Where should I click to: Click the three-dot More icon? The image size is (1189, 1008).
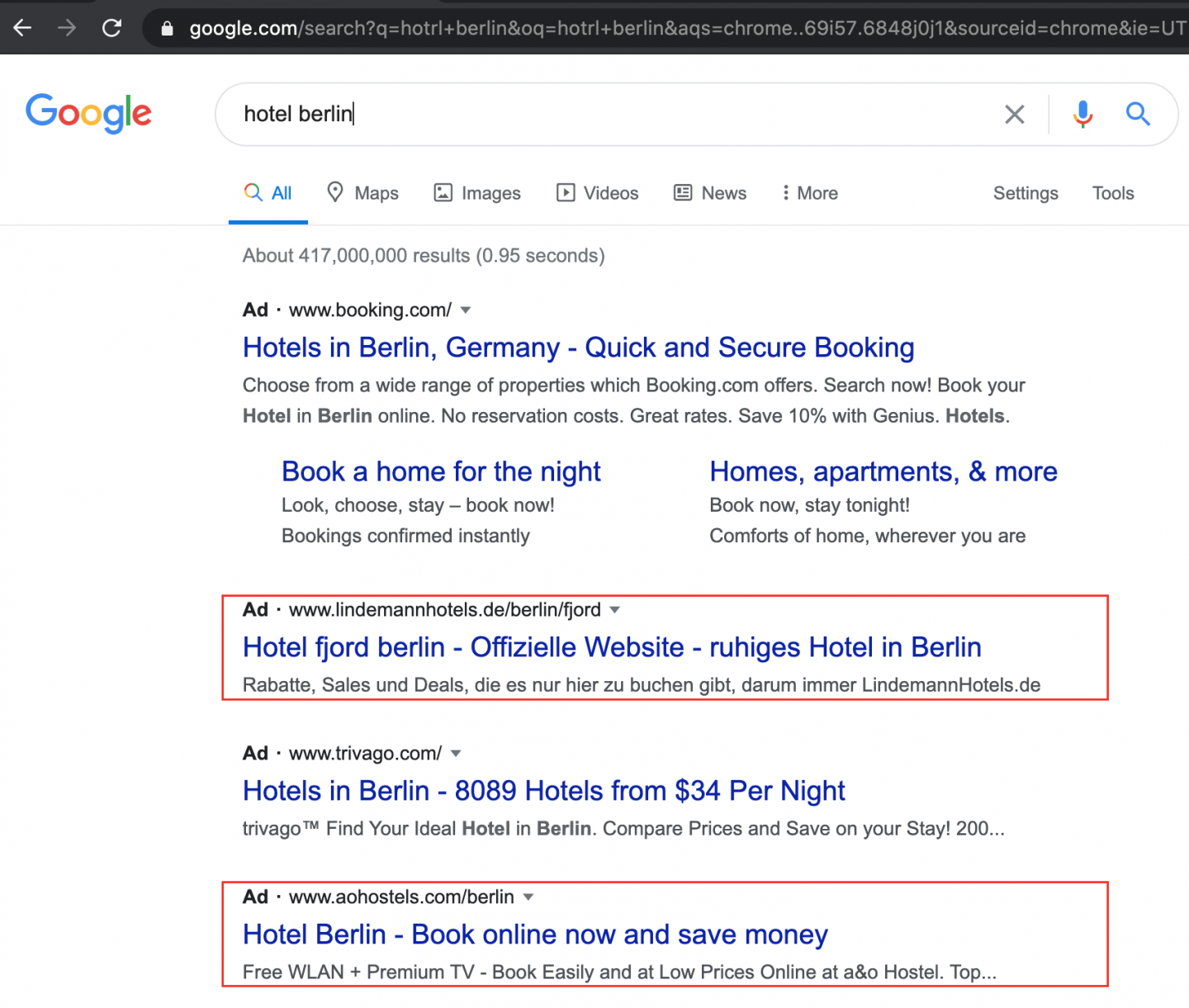(x=785, y=193)
